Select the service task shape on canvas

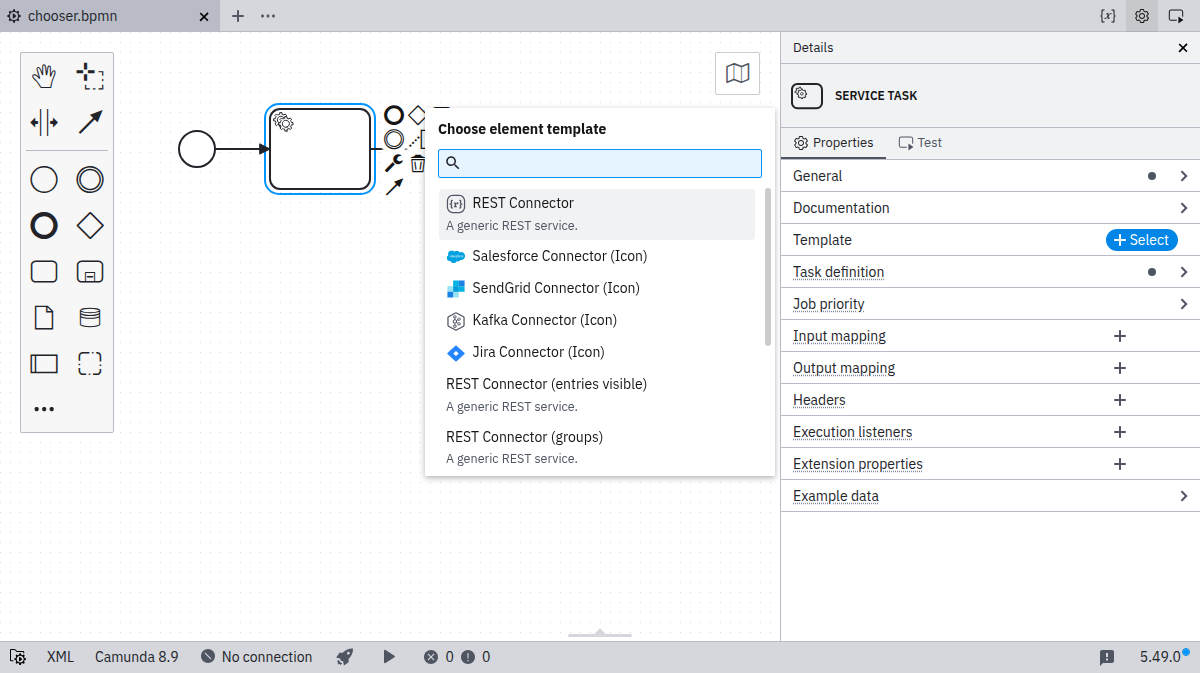point(320,149)
